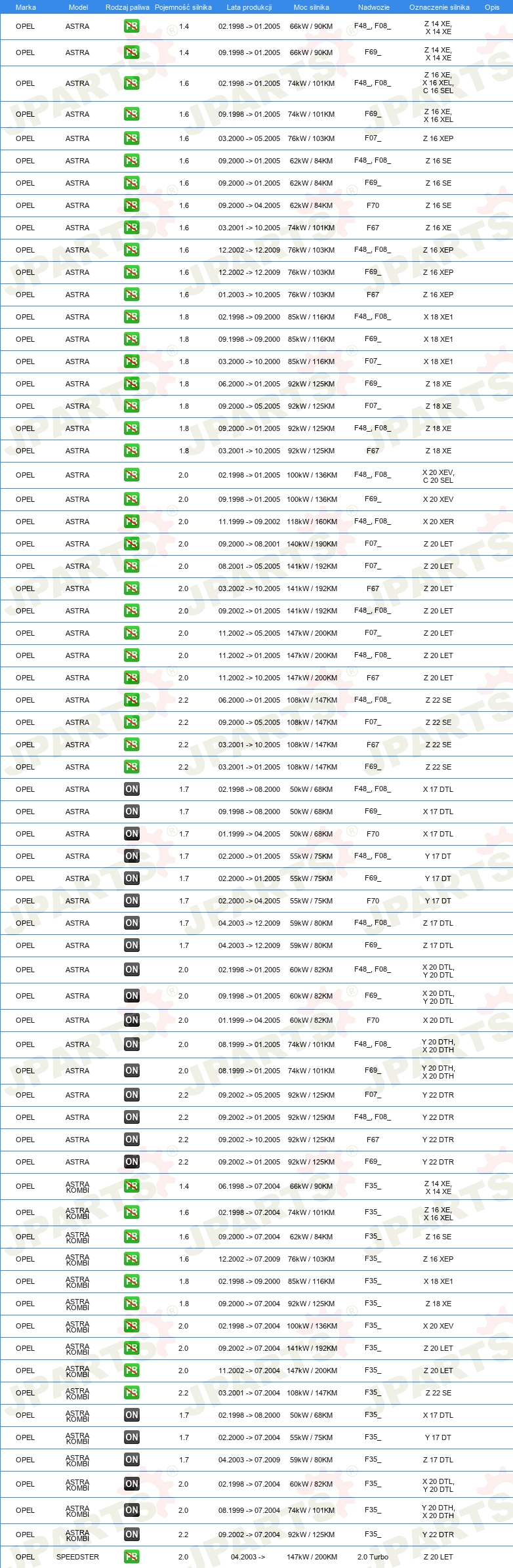This screenshot has width=513, height=1568.
Task: Click PB icon in Astra Kombi 147kW / 200KM row
Action: pyautogui.click(x=131, y=1371)
